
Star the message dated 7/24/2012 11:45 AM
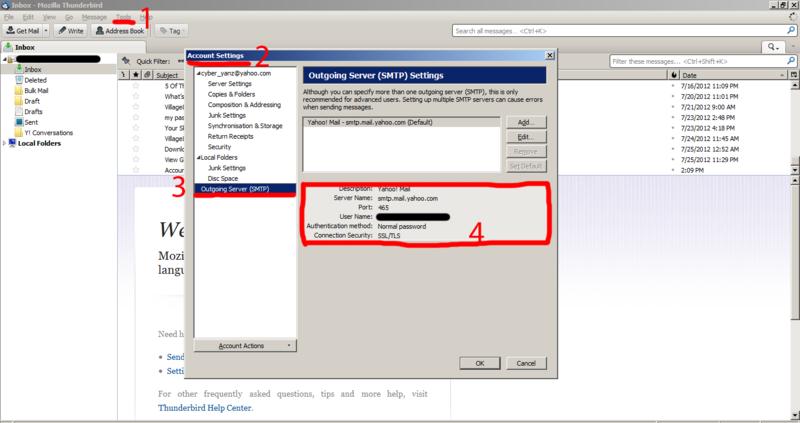(136, 139)
